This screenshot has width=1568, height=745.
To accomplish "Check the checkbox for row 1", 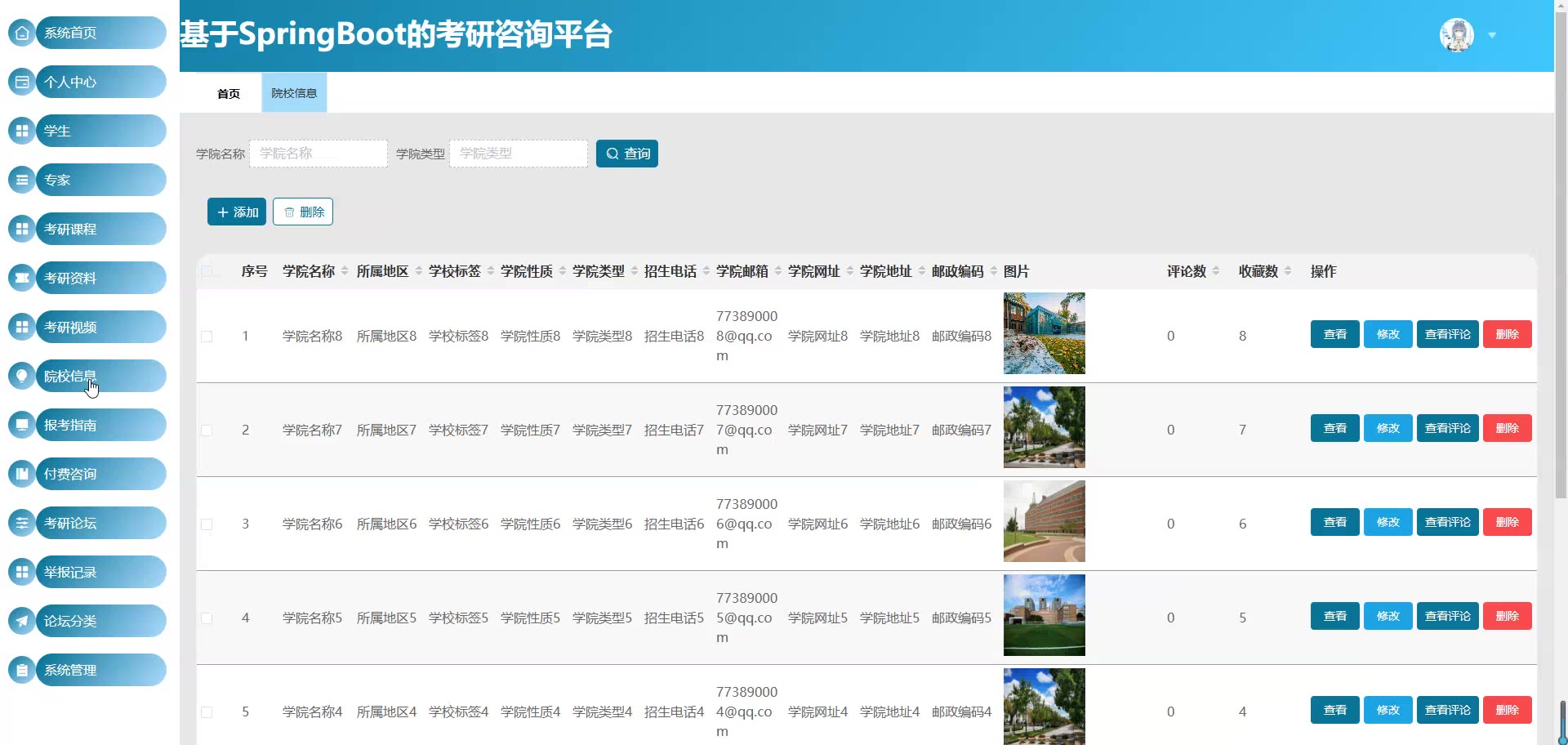I will [207, 337].
